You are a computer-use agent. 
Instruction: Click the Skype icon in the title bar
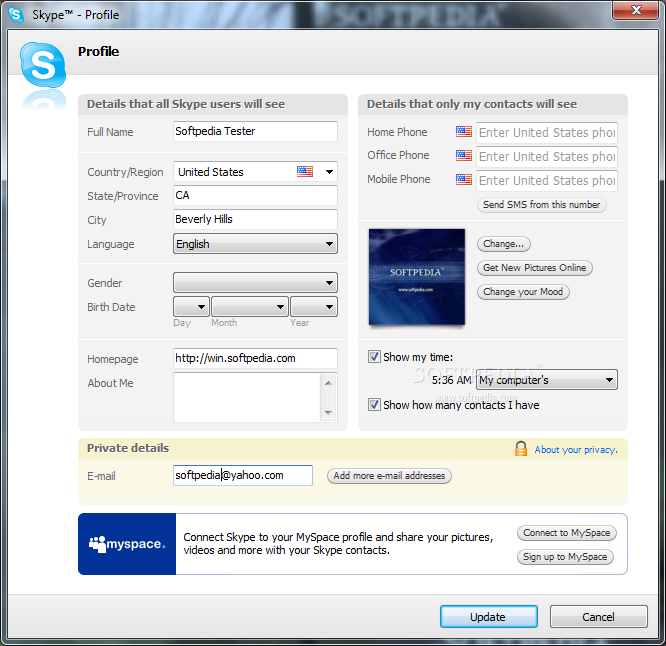click(16, 15)
